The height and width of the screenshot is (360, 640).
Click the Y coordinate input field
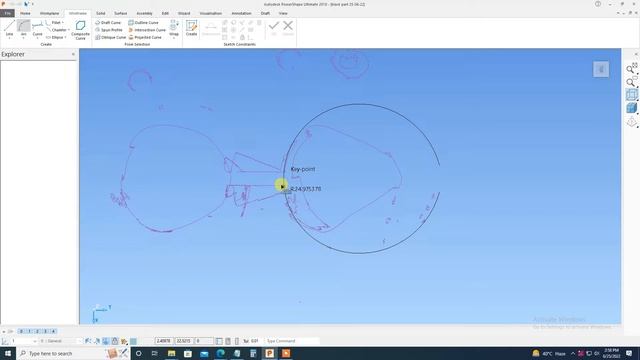[184, 341]
